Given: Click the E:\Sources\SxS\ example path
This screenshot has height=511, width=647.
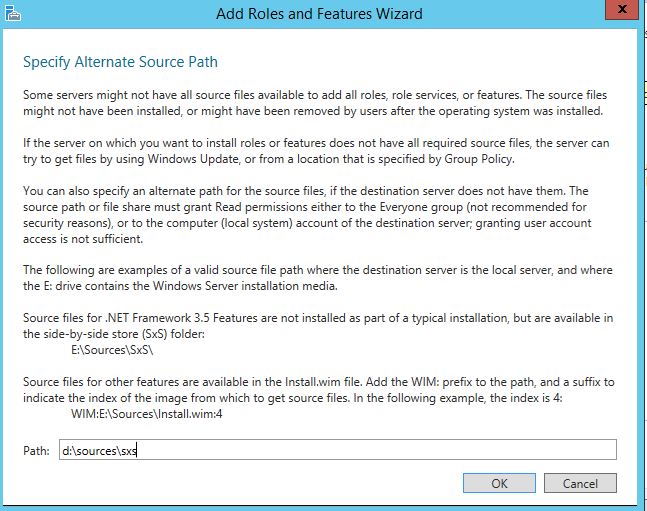Looking at the screenshot, I should tap(112, 350).
